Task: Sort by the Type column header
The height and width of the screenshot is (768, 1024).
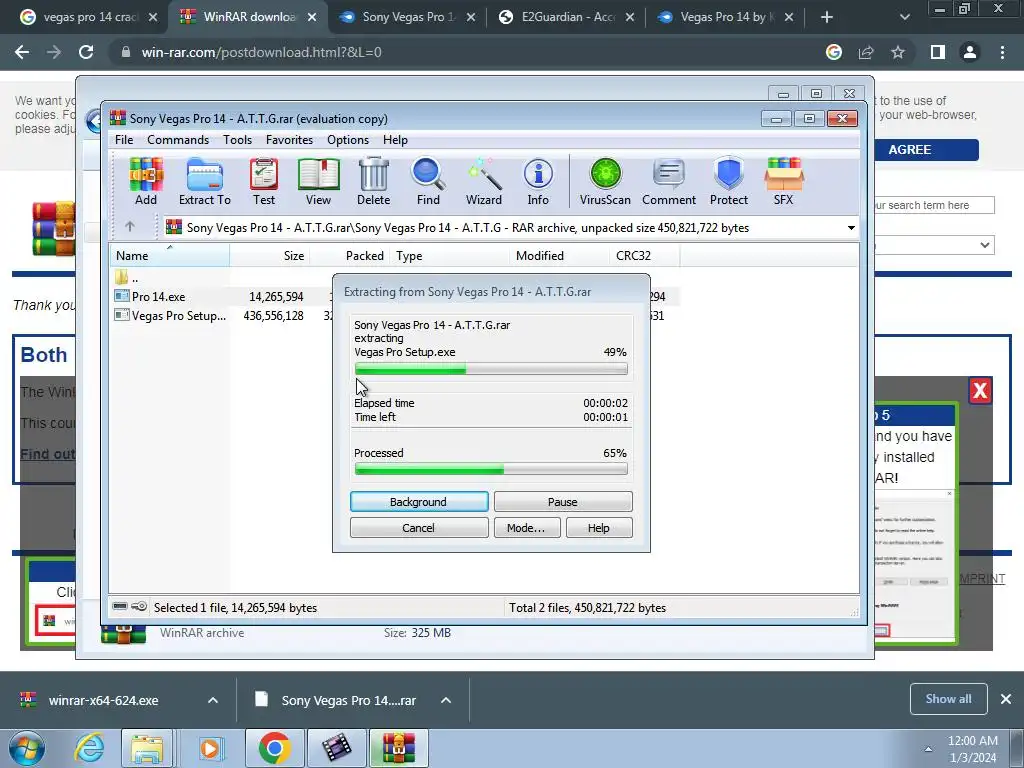Action: pyautogui.click(x=449, y=256)
